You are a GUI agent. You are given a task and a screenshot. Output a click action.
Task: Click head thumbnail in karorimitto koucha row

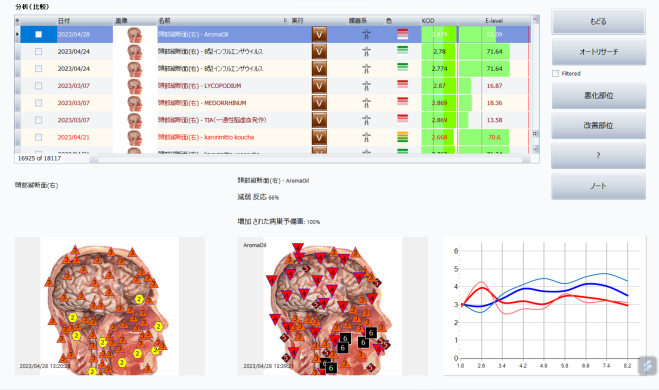(x=134, y=137)
